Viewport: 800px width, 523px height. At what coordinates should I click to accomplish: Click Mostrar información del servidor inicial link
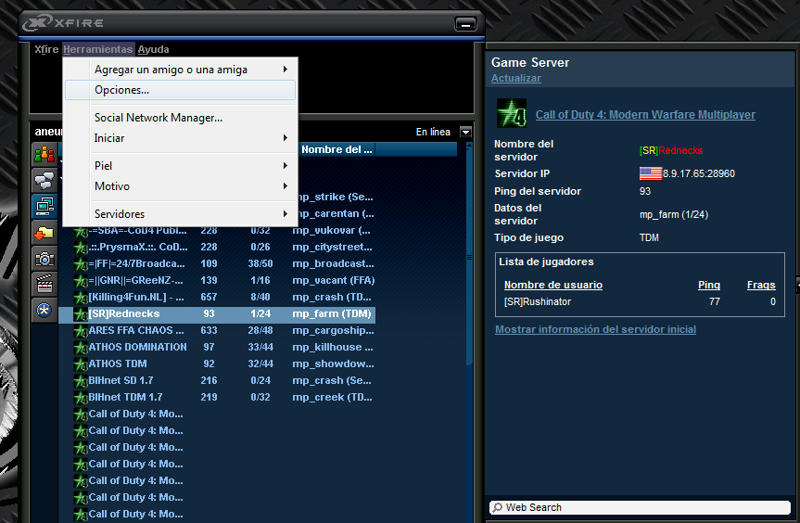coord(595,330)
